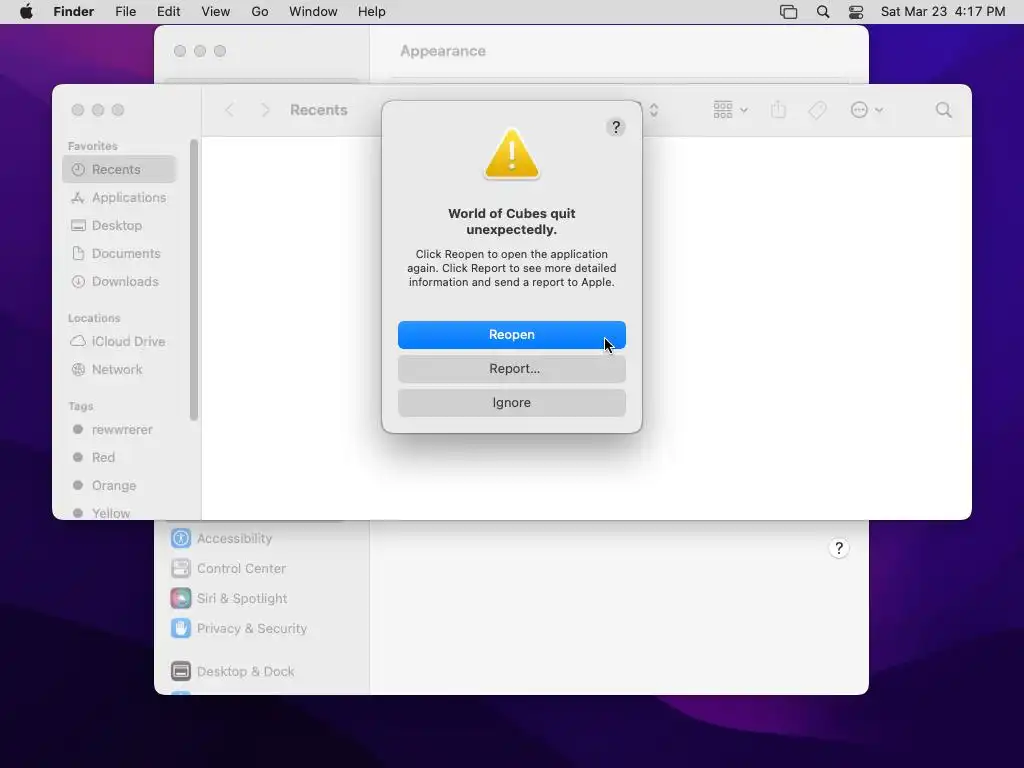
Task: Click the Reopen button in the crash dialog
Action: [x=511, y=334]
